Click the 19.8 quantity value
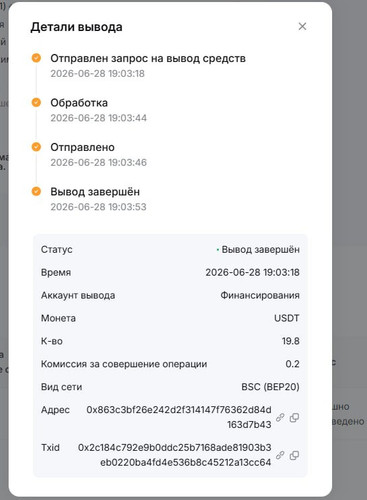The height and width of the screenshot is (500, 367). [x=291, y=341]
